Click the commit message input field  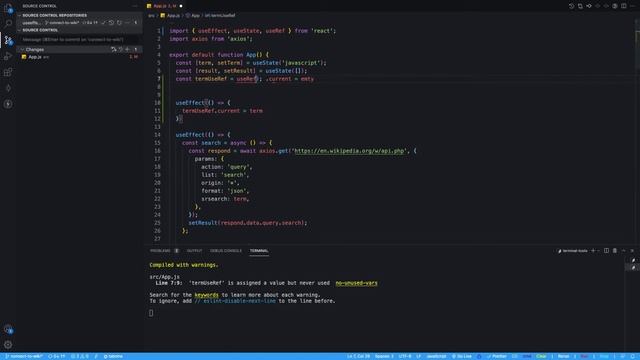[x=79, y=40]
